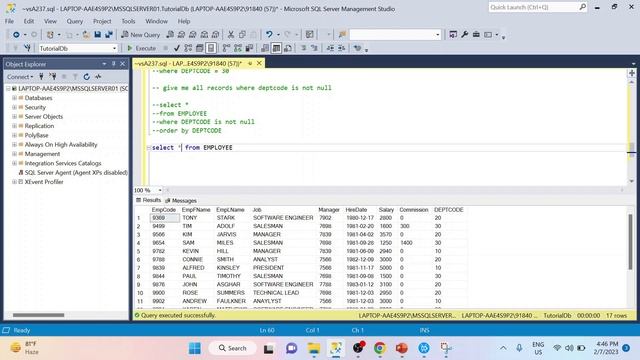Uncomment the selected lines
Image resolution: width=640 pixels, height=360 pixels.
coord(314,48)
